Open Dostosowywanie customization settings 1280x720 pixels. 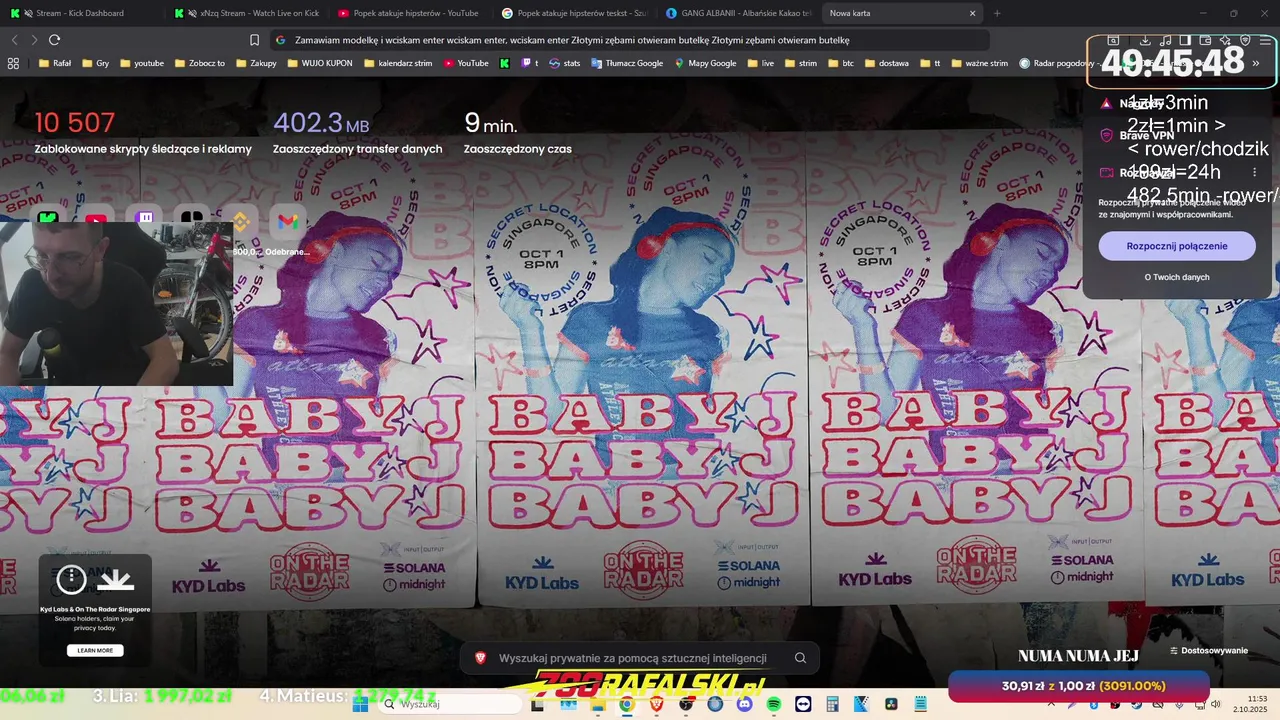(x=1209, y=651)
